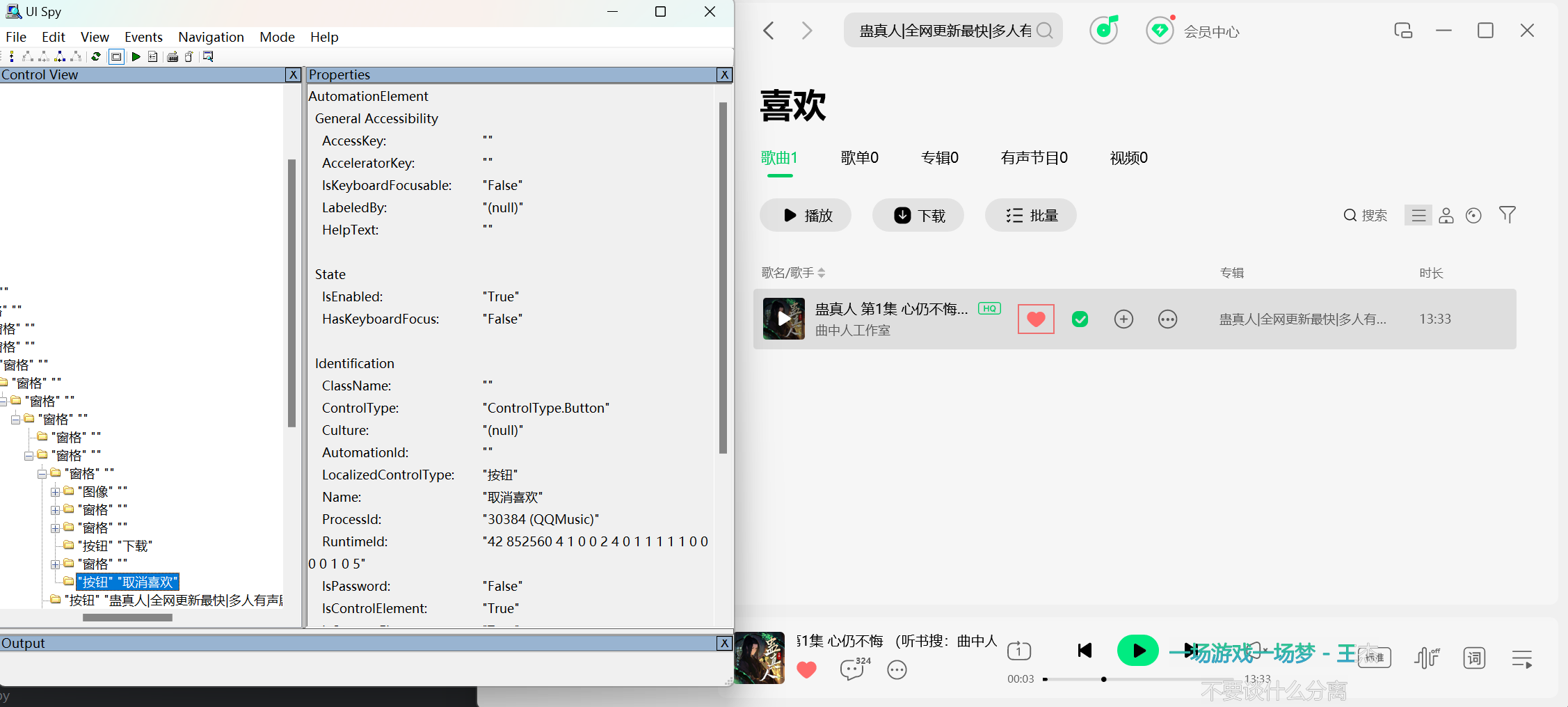Open the Edit menu in UI Spy
Viewport: 1568px width, 707px height.
pyautogui.click(x=54, y=37)
